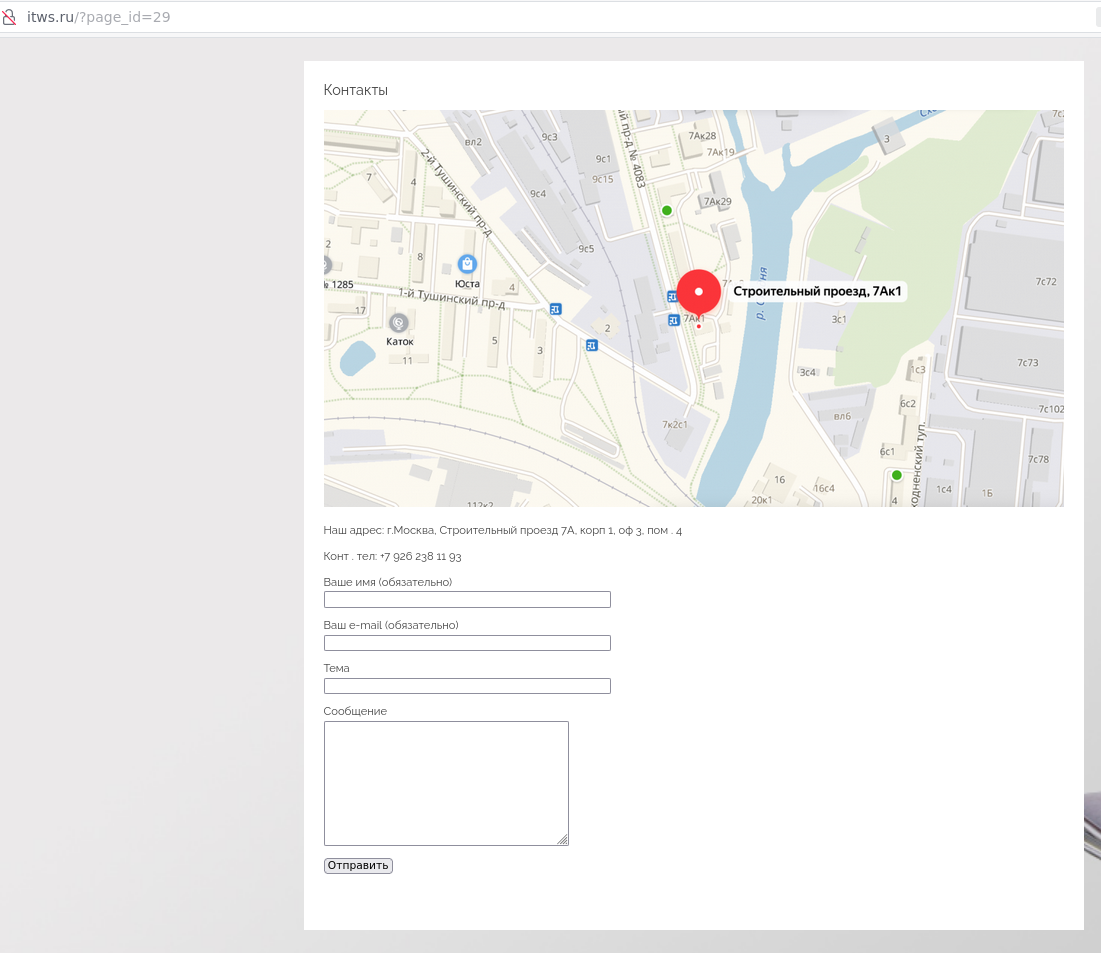Click the 7с73 building label on map

pos(1027,363)
